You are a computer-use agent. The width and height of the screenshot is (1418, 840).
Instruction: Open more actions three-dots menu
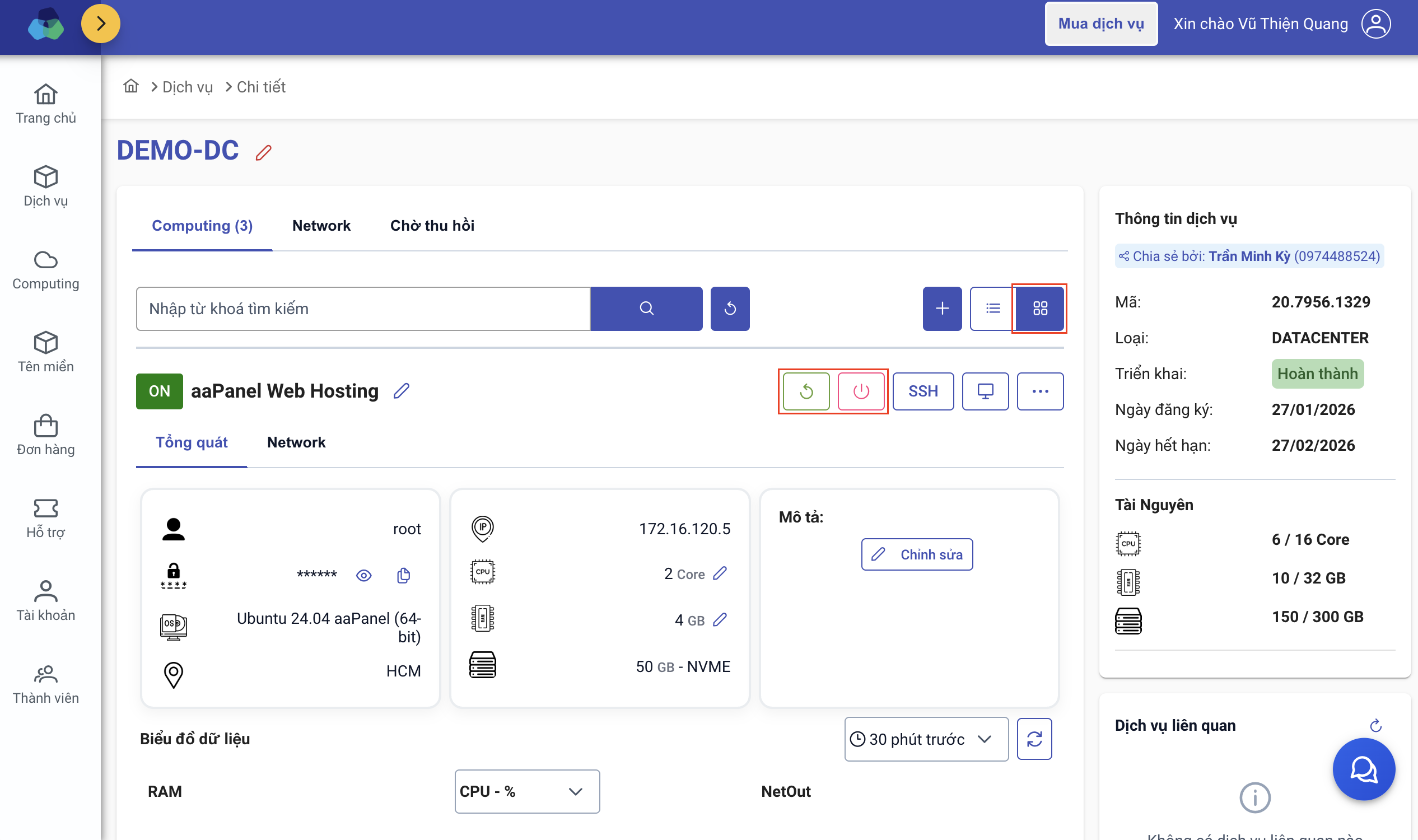click(x=1040, y=391)
